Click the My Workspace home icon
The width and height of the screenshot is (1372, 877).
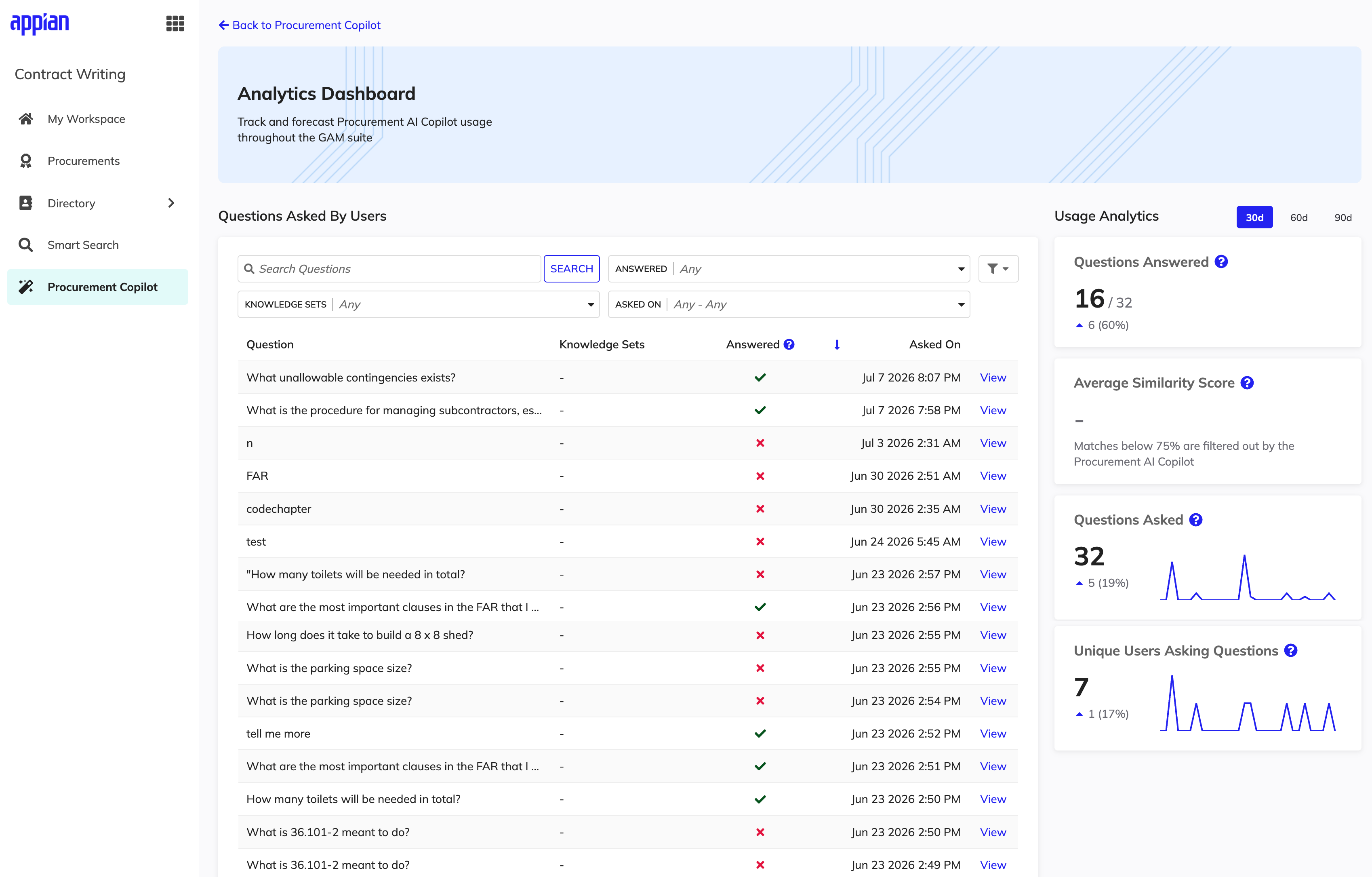(25, 118)
